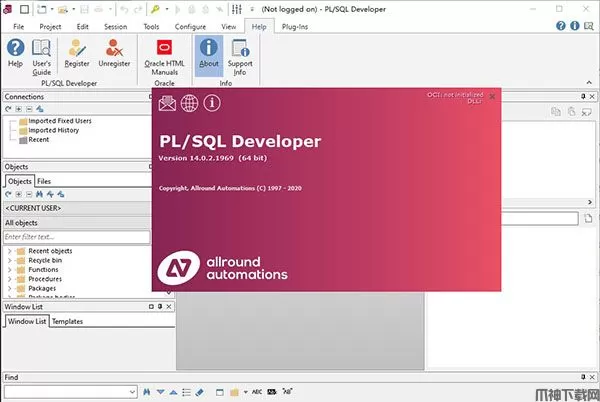Expand the Procedures folder
The image size is (600, 402).
point(10,279)
